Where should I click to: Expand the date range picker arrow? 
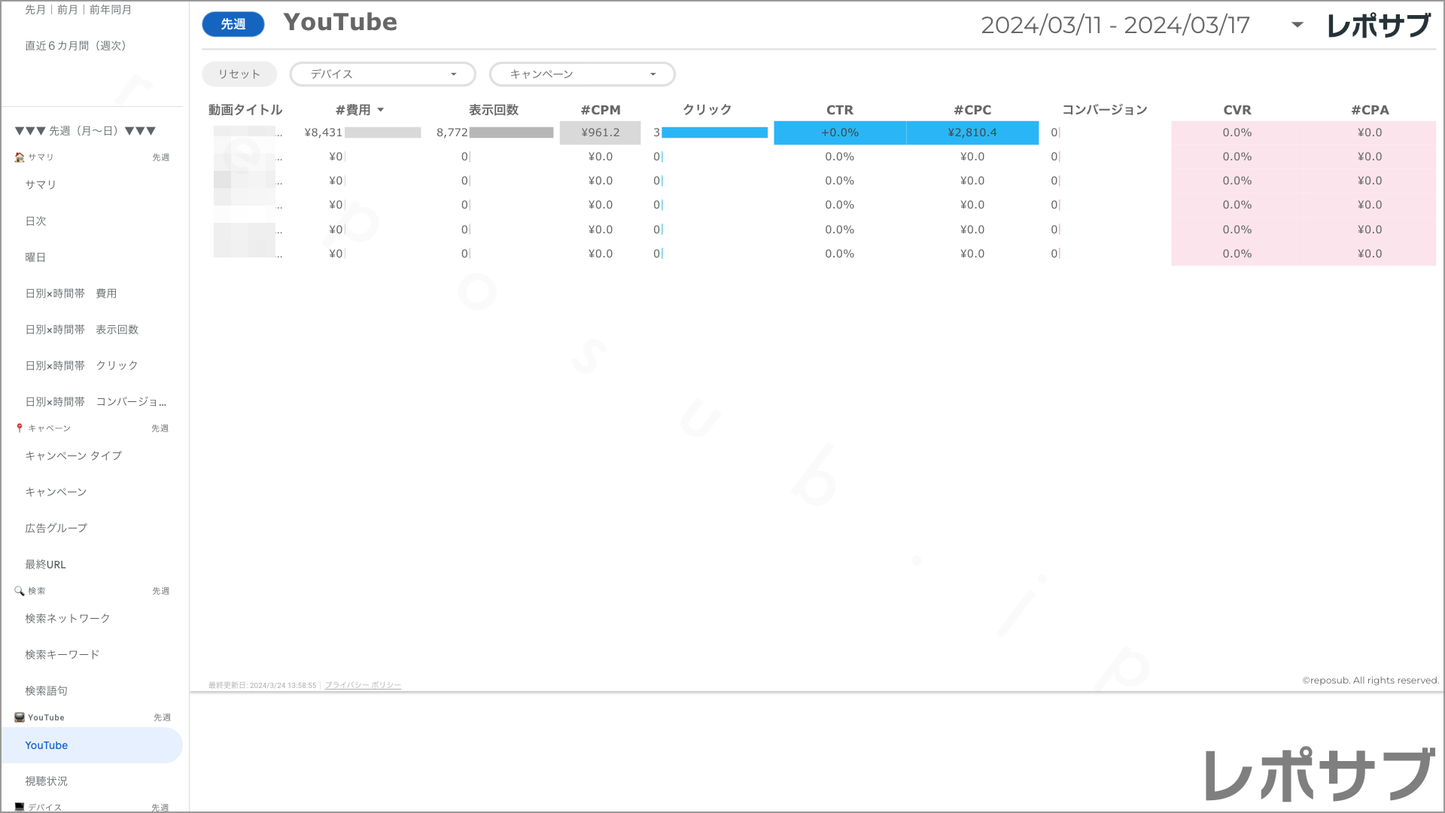1297,25
